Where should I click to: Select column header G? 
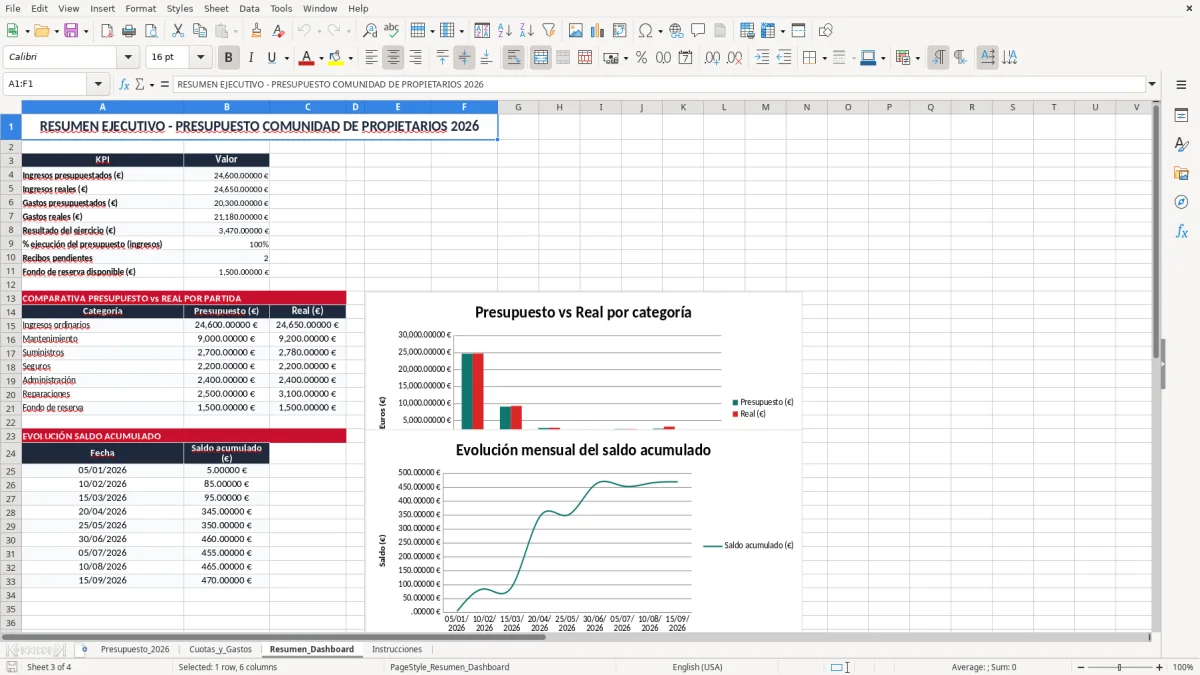[518, 107]
